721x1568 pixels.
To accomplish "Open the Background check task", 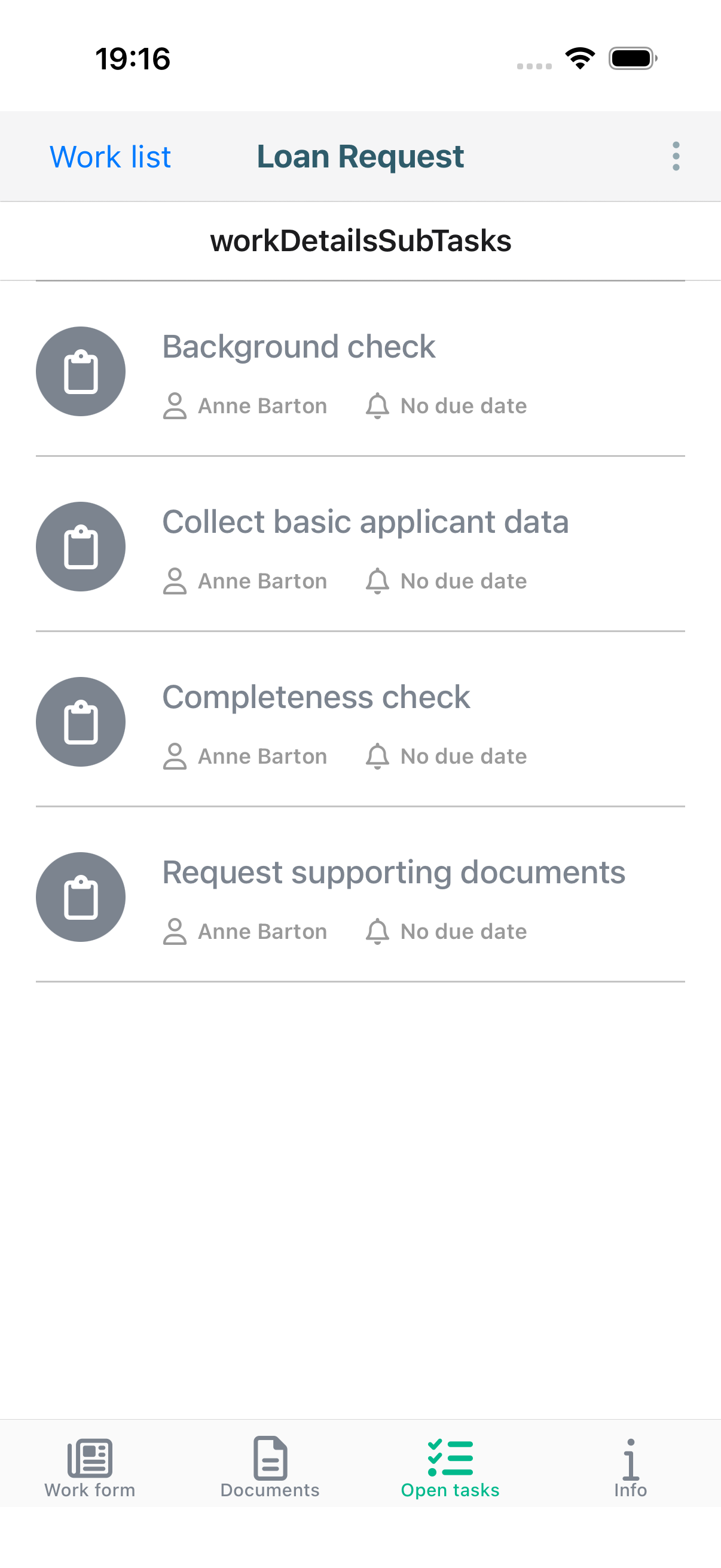I will click(298, 345).
